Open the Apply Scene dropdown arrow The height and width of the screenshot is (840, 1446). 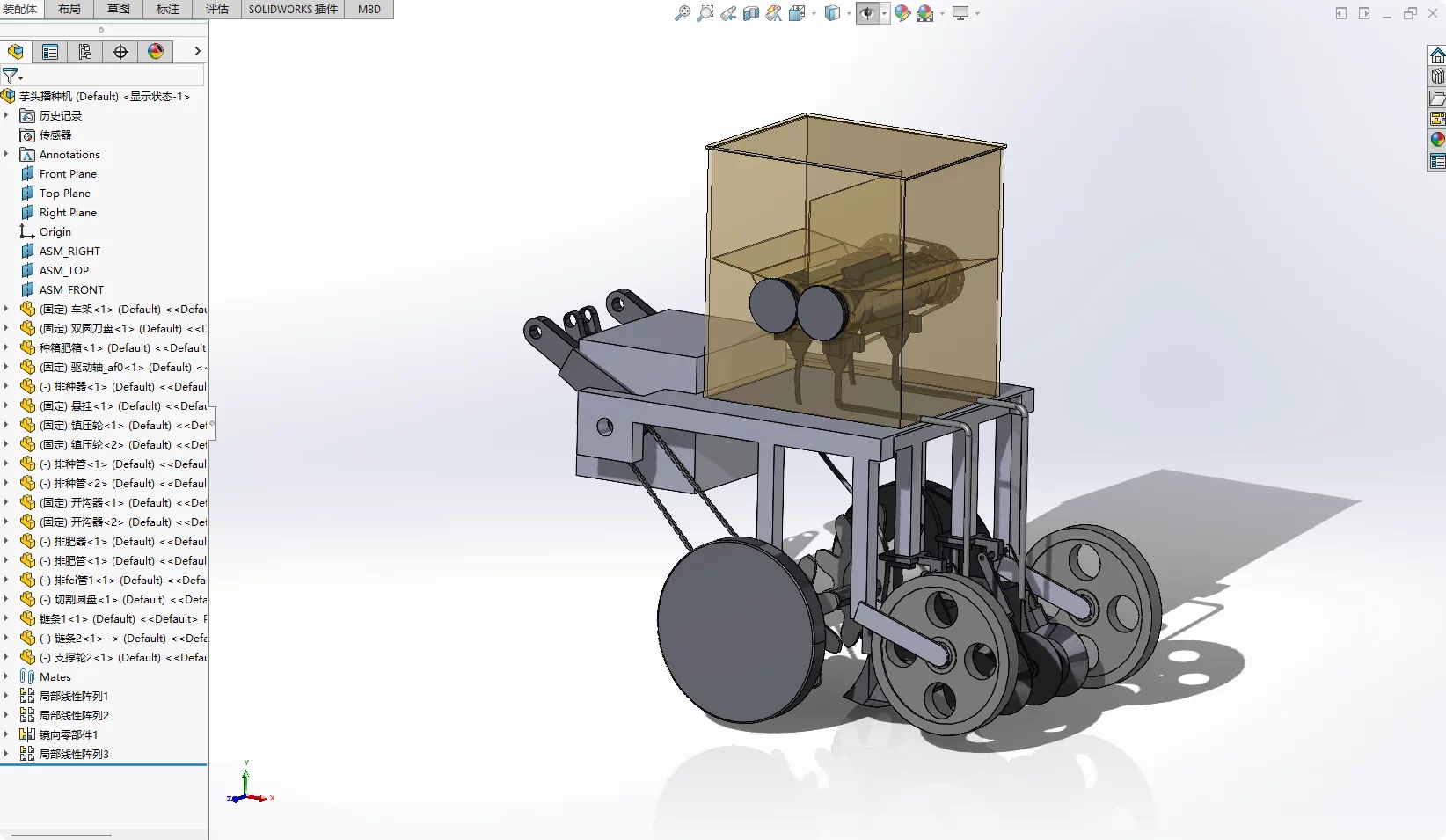[942, 13]
